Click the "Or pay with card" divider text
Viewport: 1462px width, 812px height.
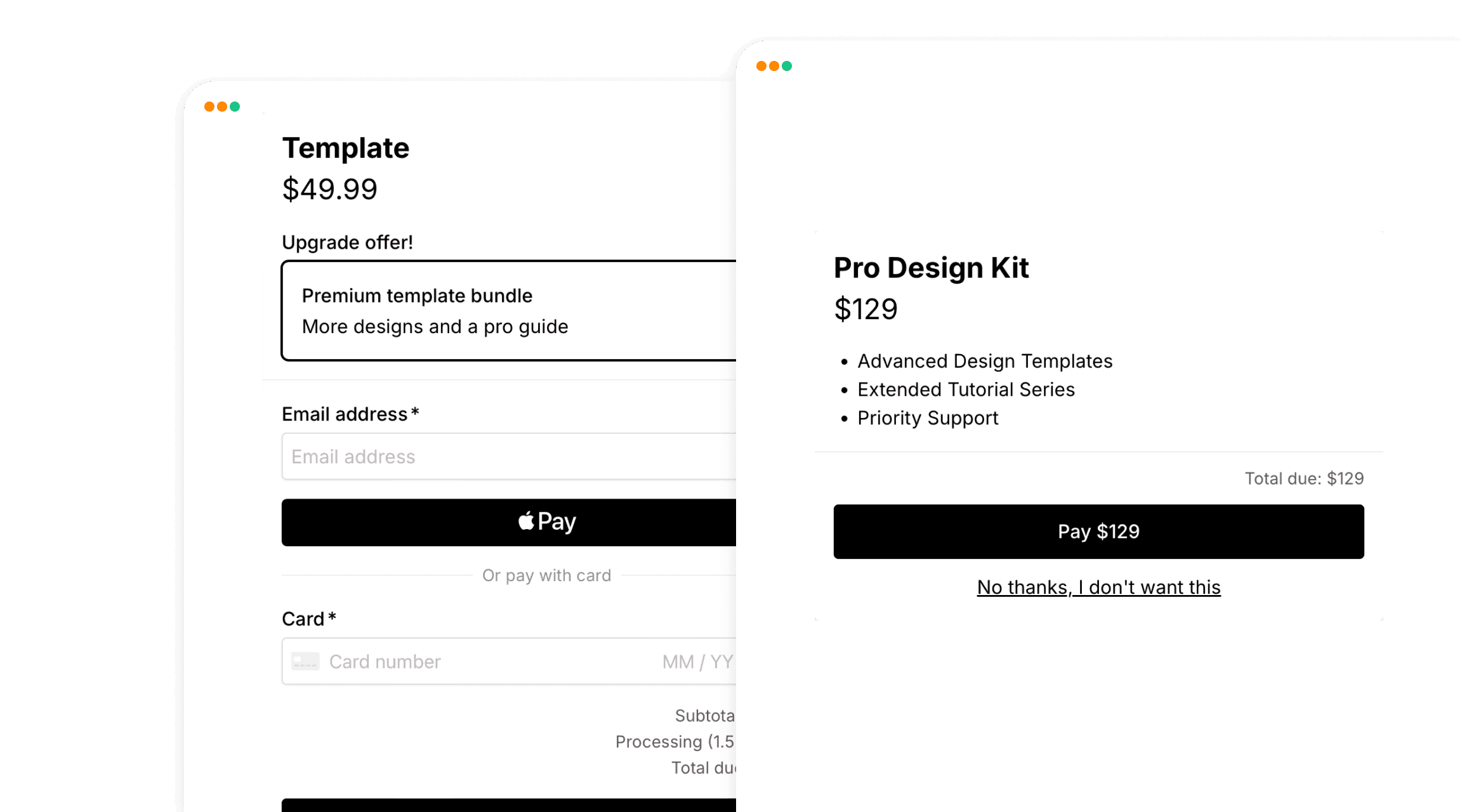pos(546,575)
